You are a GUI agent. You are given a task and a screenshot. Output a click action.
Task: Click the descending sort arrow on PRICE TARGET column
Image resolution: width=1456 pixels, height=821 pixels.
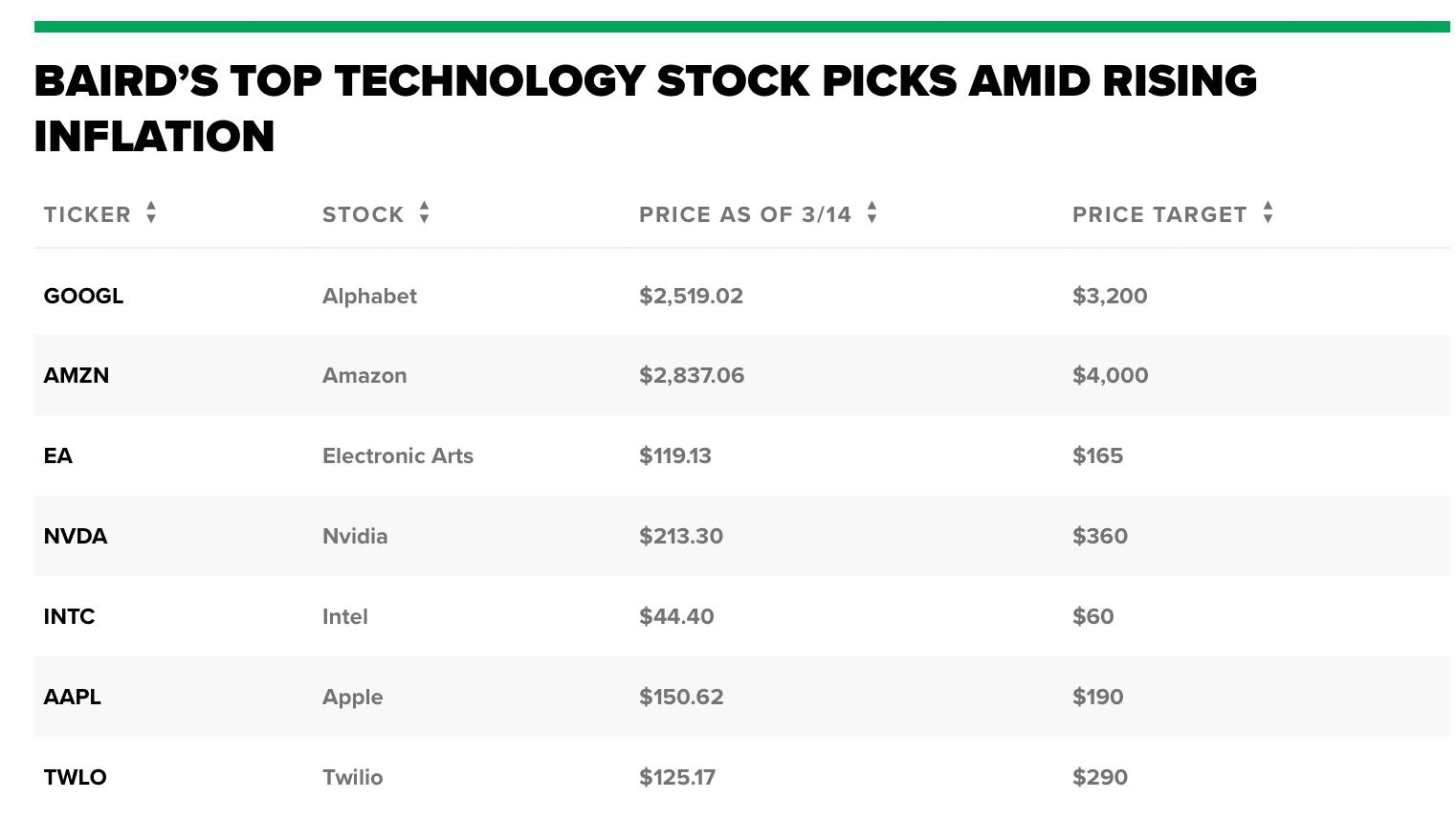click(1268, 221)
